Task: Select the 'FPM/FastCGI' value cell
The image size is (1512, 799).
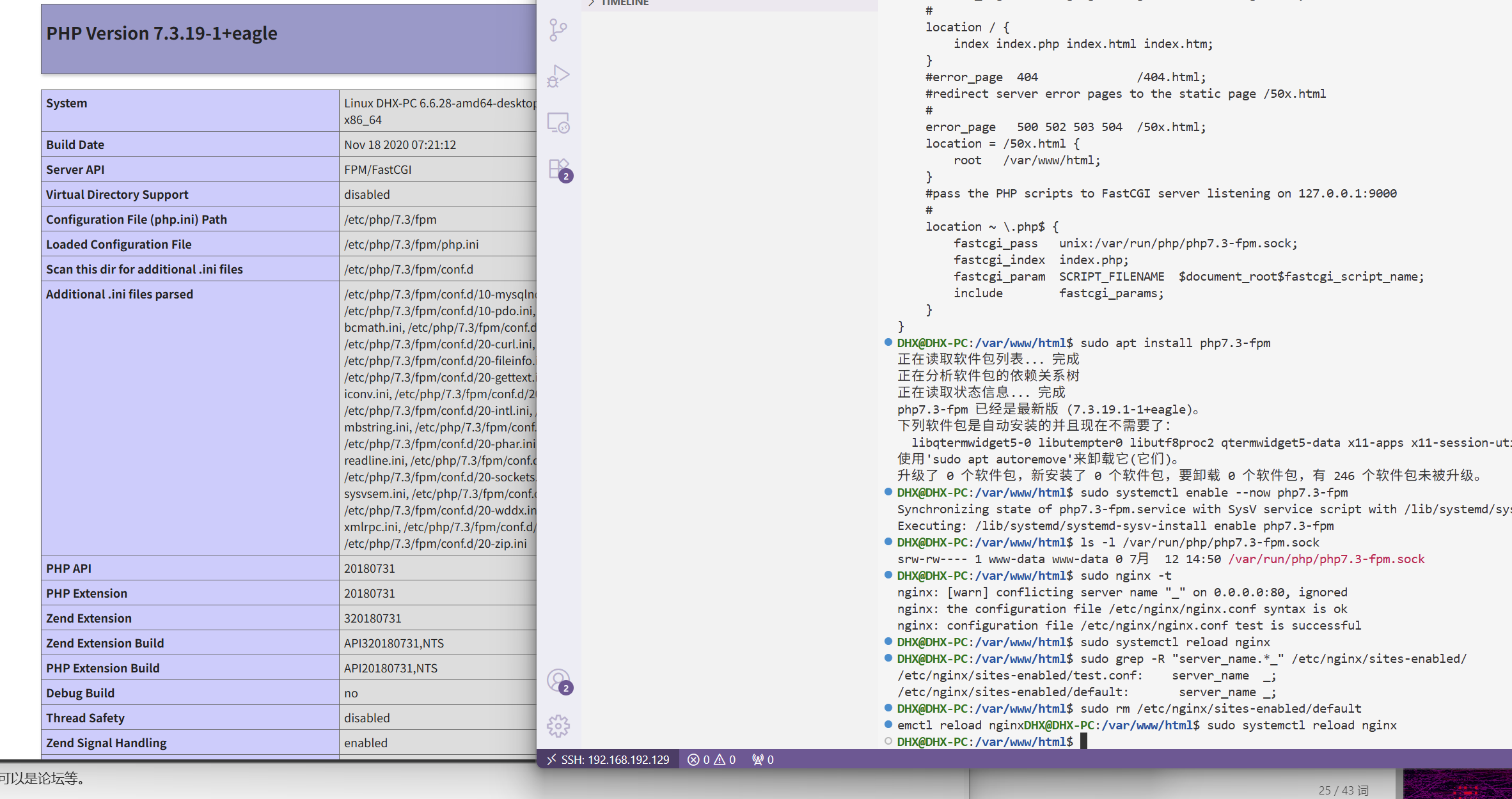Action: click(378, 169)
